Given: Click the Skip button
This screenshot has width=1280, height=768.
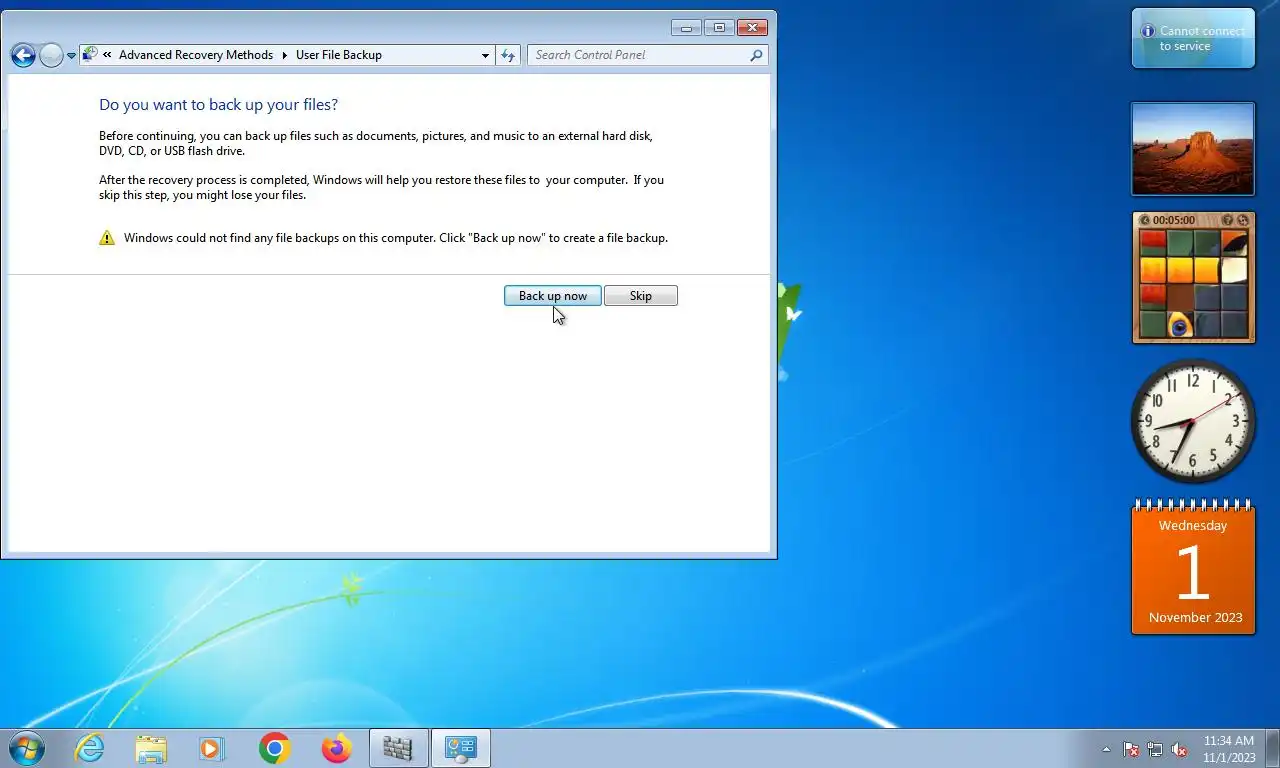Looking at the screenshot, I should pos(641,296).
